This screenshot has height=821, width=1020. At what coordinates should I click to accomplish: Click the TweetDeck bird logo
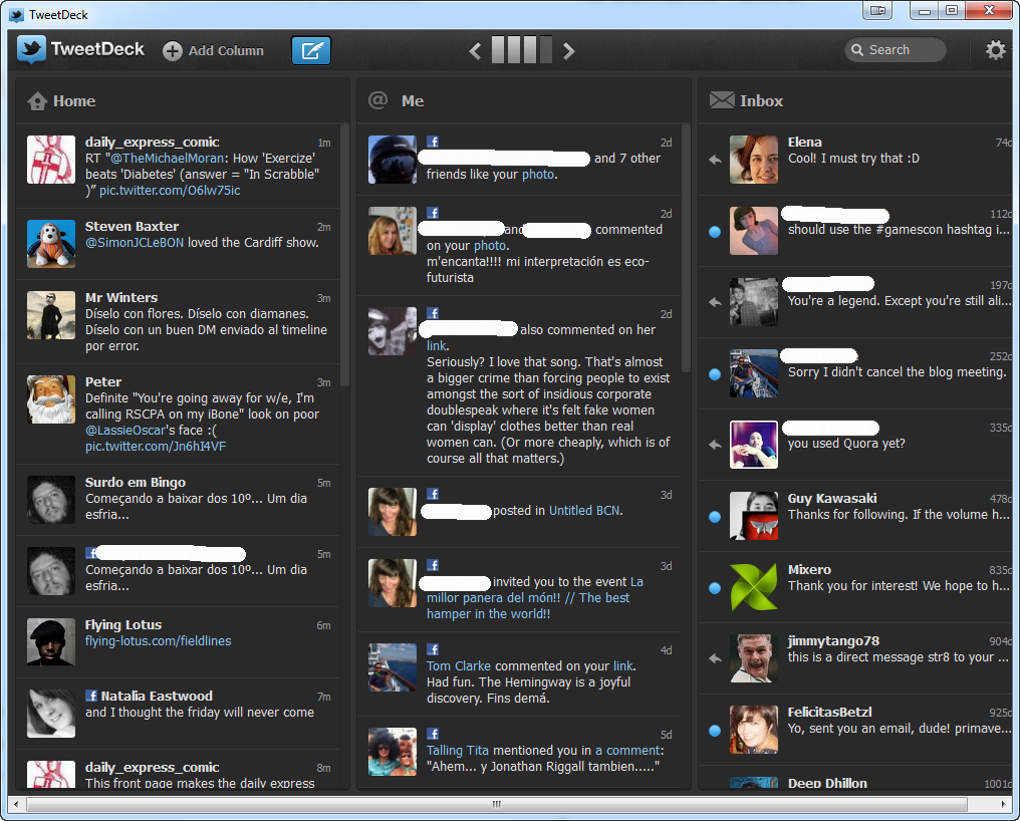(31, 49)
